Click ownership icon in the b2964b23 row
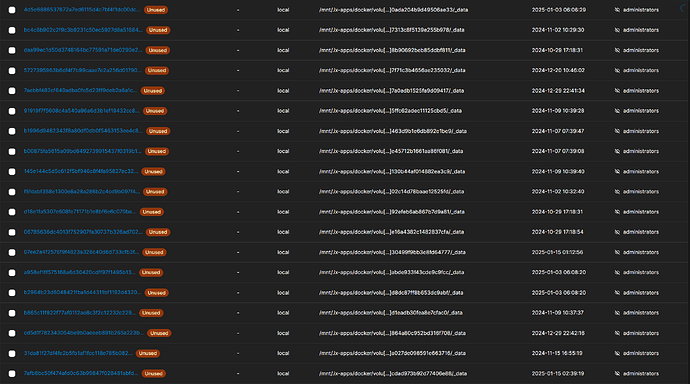Viewport: 690px width, 384px height. point(617,293)
